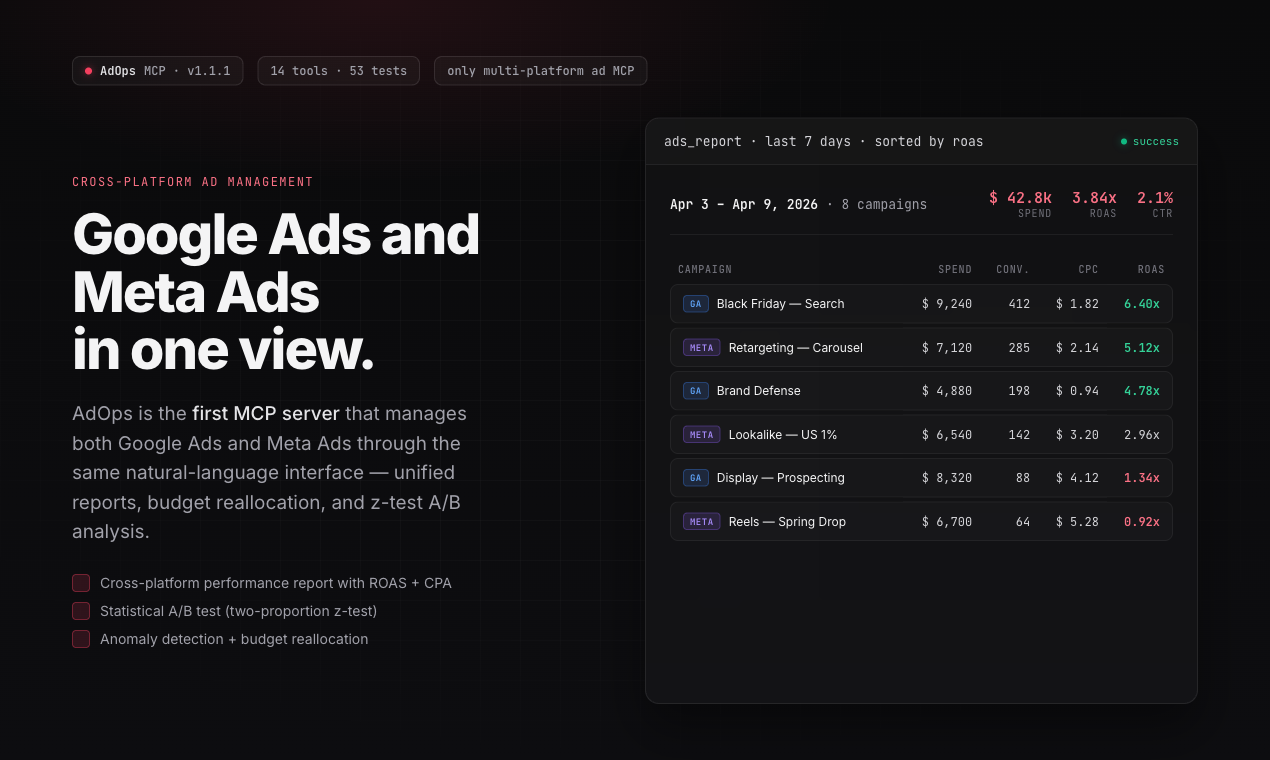The width and height of the screenshot is (1270, 760).
Task: Click the SPEND column header
Action: pos(955,270)
